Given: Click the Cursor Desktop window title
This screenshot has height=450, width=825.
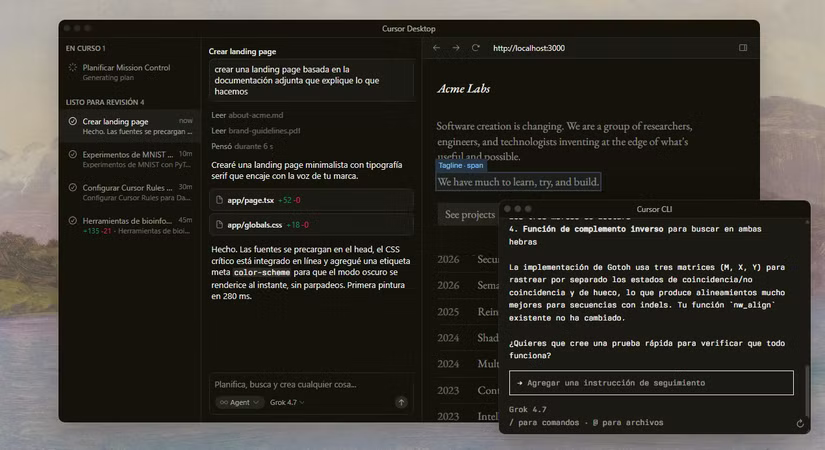Looking at the screenshot, I should click(x=408, y=28).
